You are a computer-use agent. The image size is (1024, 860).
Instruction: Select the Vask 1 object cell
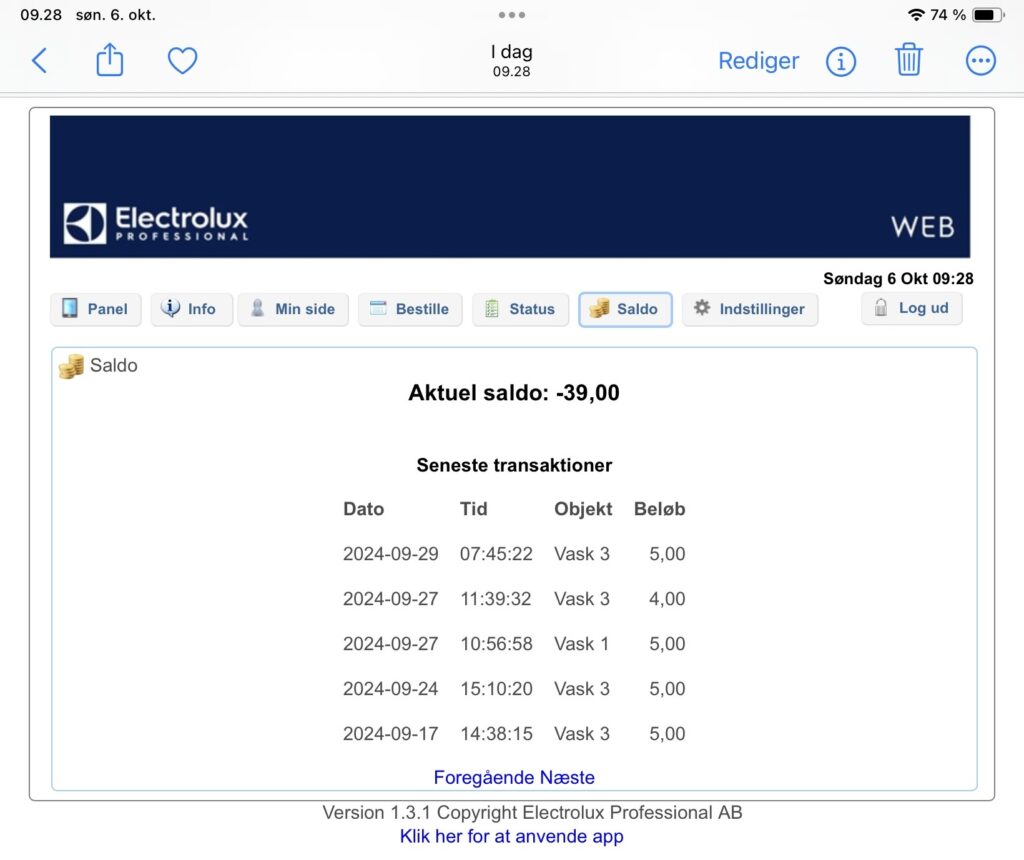[582, 644]
